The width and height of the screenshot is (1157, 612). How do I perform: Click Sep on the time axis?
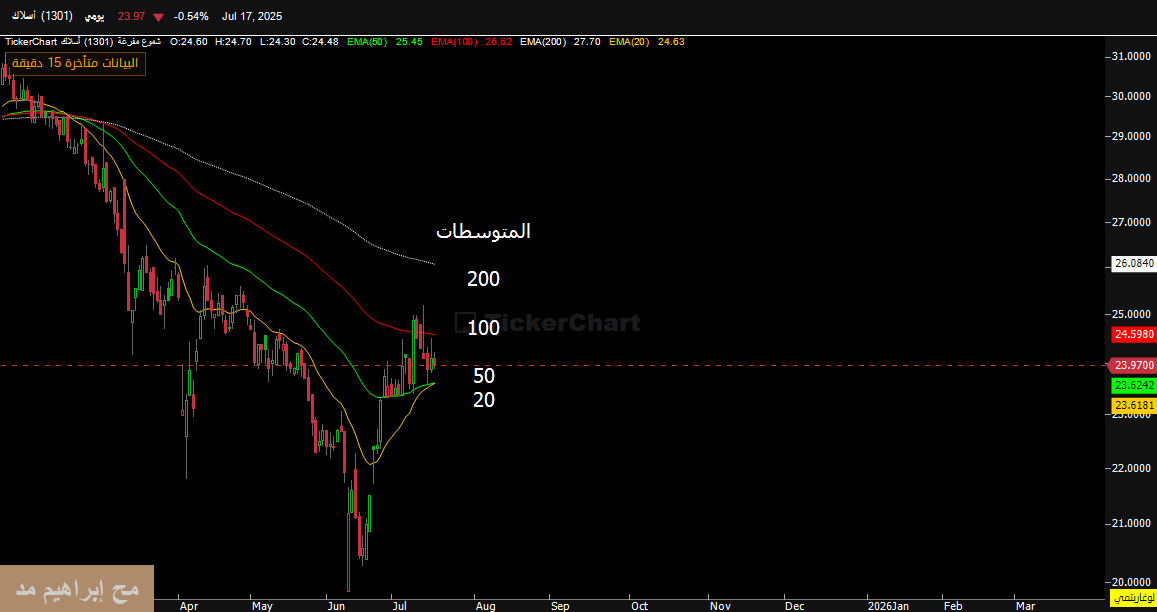tap(561, 606)
